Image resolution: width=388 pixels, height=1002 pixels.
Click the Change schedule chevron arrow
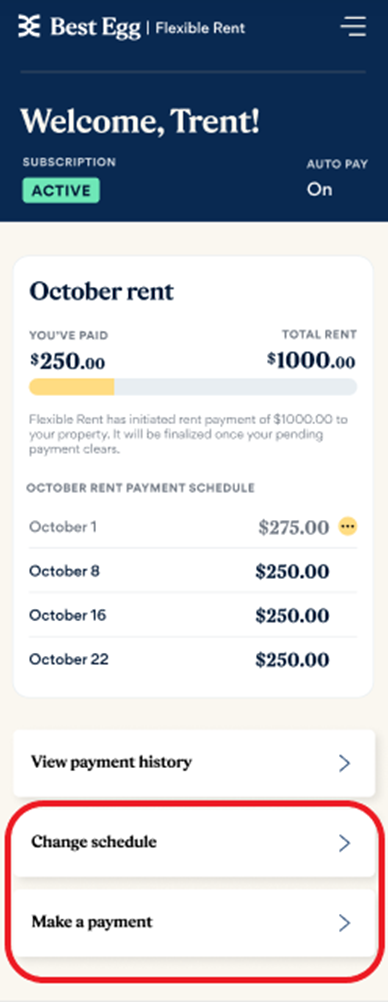coord(345,843)
